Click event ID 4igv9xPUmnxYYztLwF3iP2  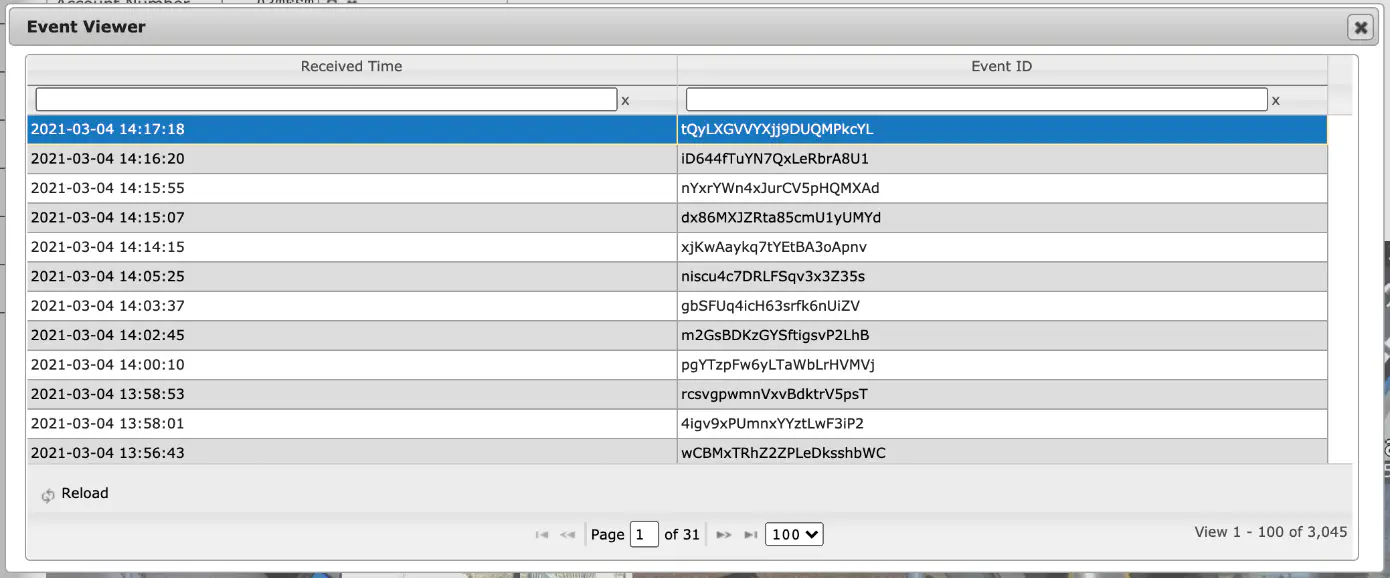tap(772, 424)
